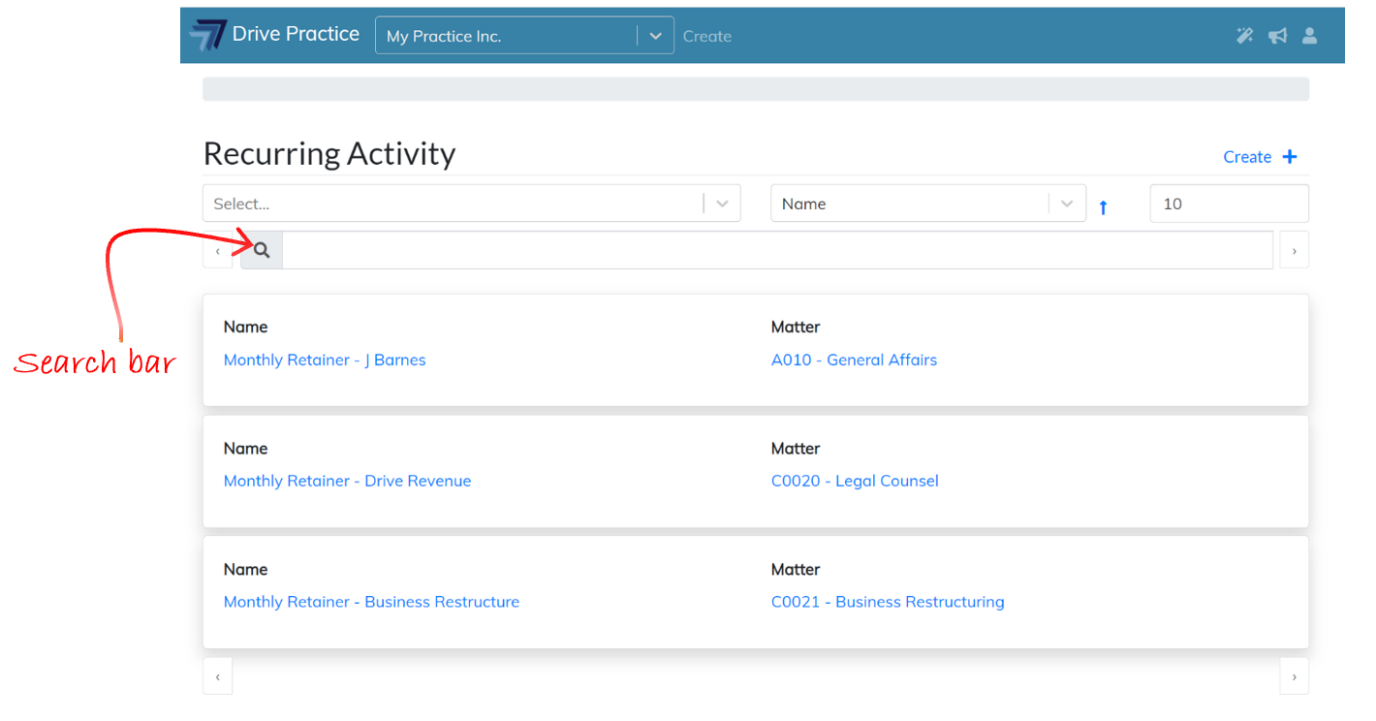Click the plus icon beside Create
This screenshot has width=1376, height=721.
pos(1289,157)
